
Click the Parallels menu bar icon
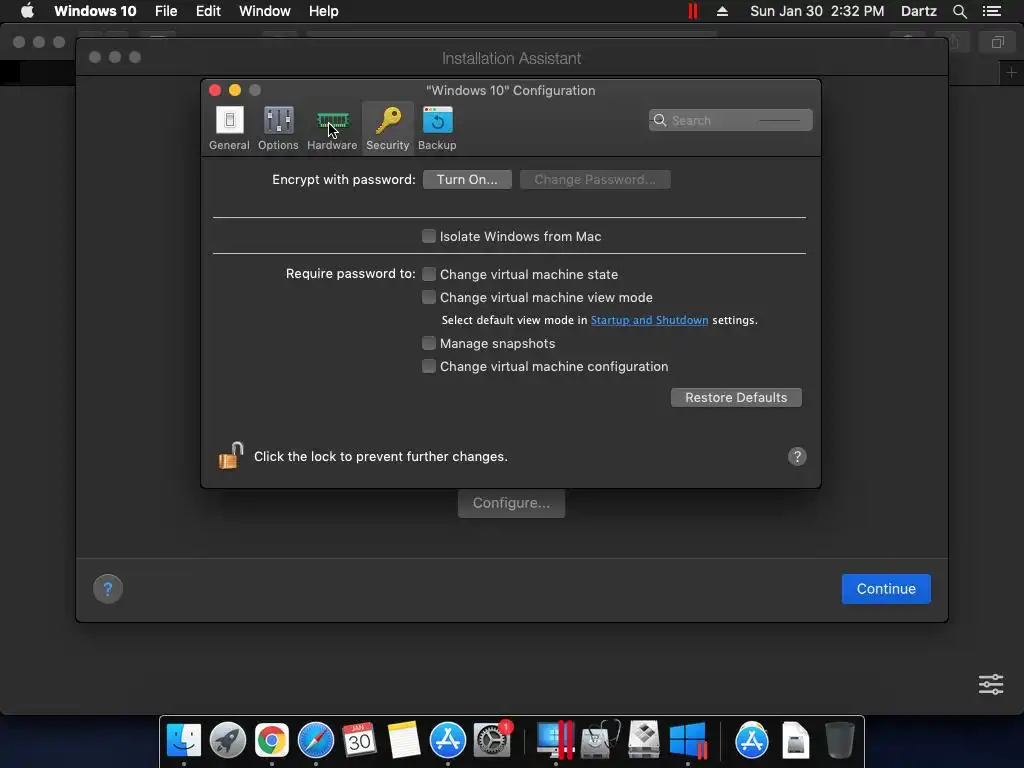click(693, 11)
